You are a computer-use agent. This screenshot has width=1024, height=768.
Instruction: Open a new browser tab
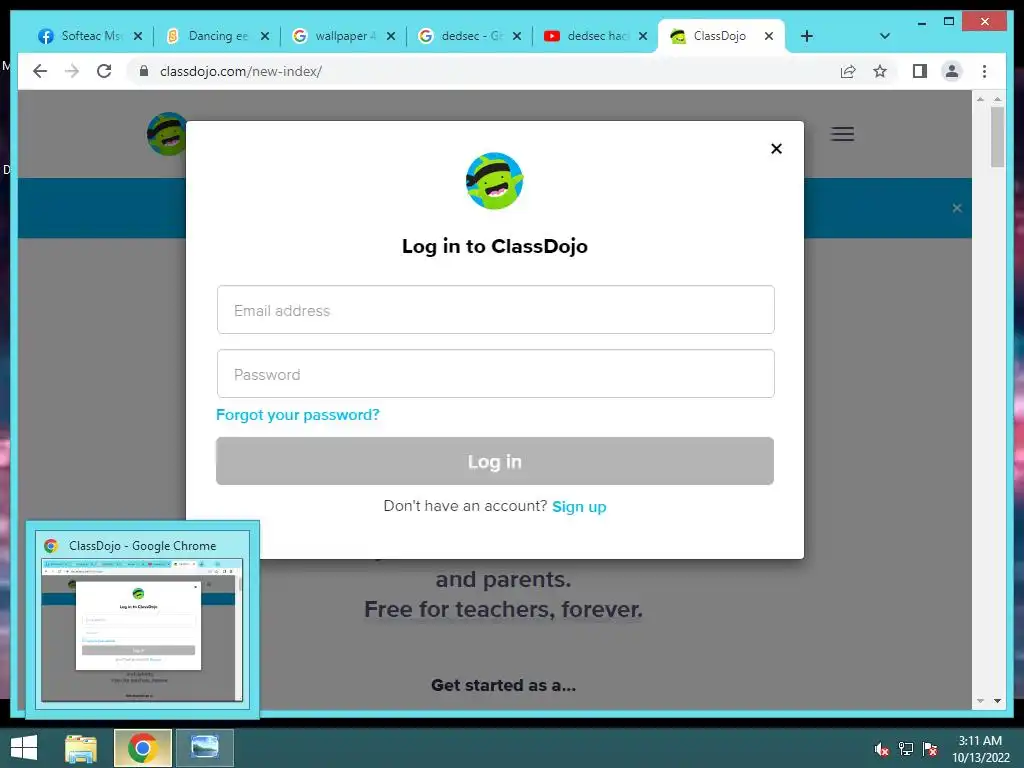807,36
